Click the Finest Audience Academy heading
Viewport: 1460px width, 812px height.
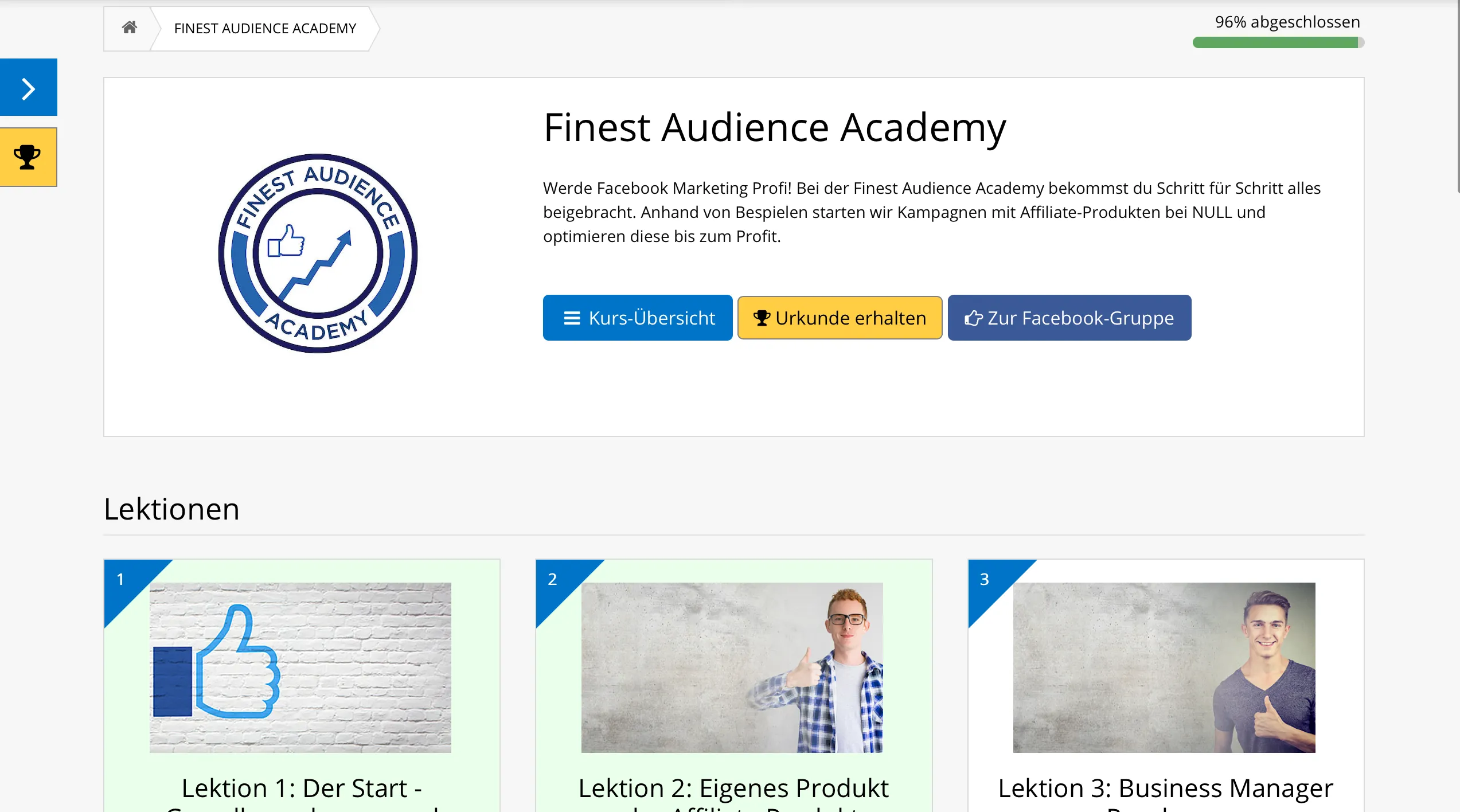[x=775, y=127]
